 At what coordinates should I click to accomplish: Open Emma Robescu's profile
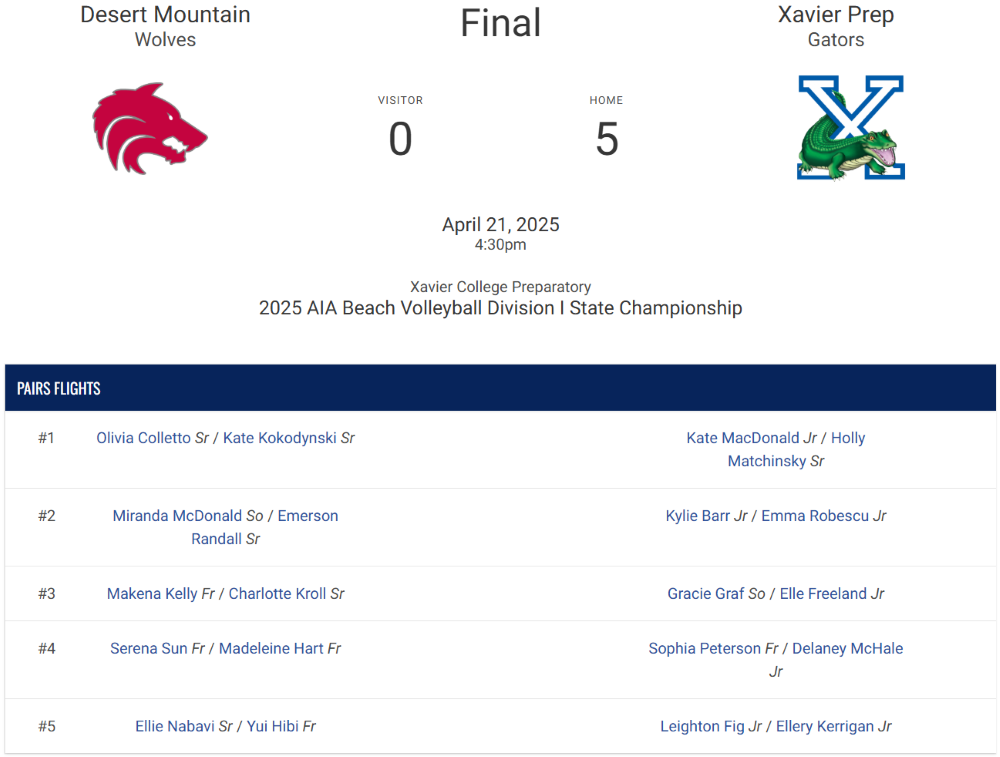[x=815, y=516]
